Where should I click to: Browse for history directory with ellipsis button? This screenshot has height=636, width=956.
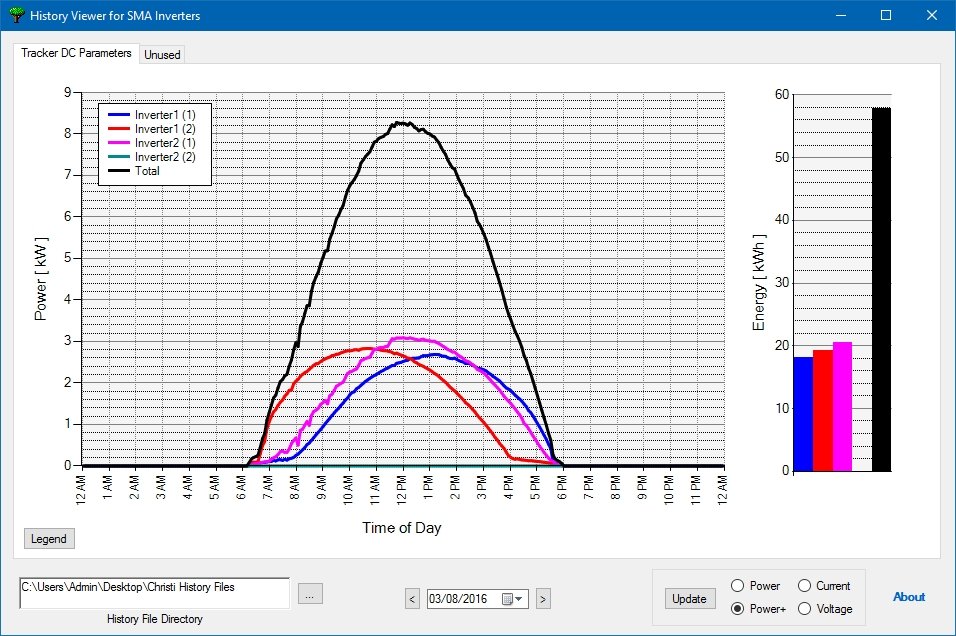[310, 594]
